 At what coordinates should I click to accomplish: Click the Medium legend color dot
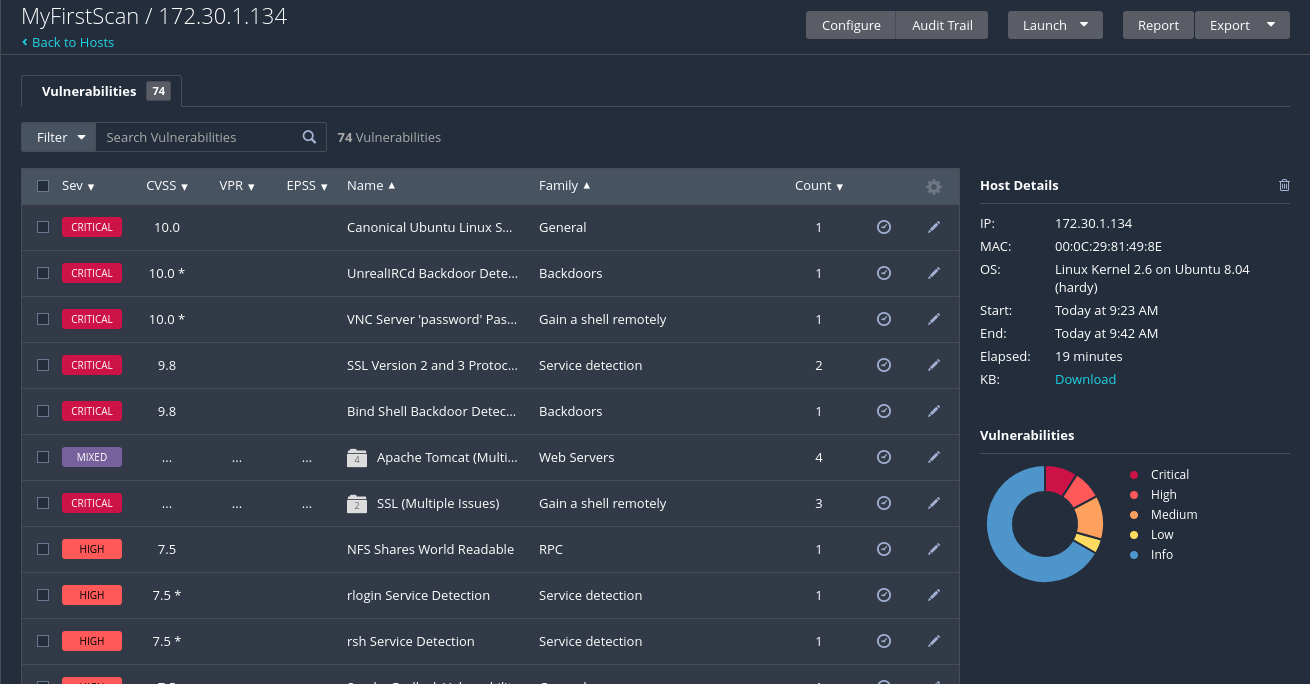1134,515
